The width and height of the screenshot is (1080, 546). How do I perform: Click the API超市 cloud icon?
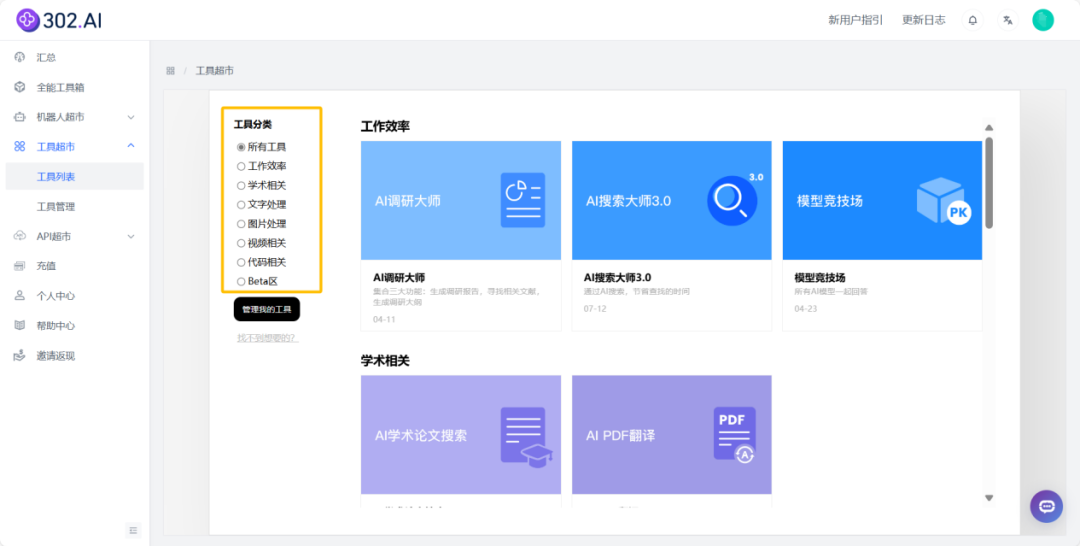pyautogui.click(x=20, y=236)
